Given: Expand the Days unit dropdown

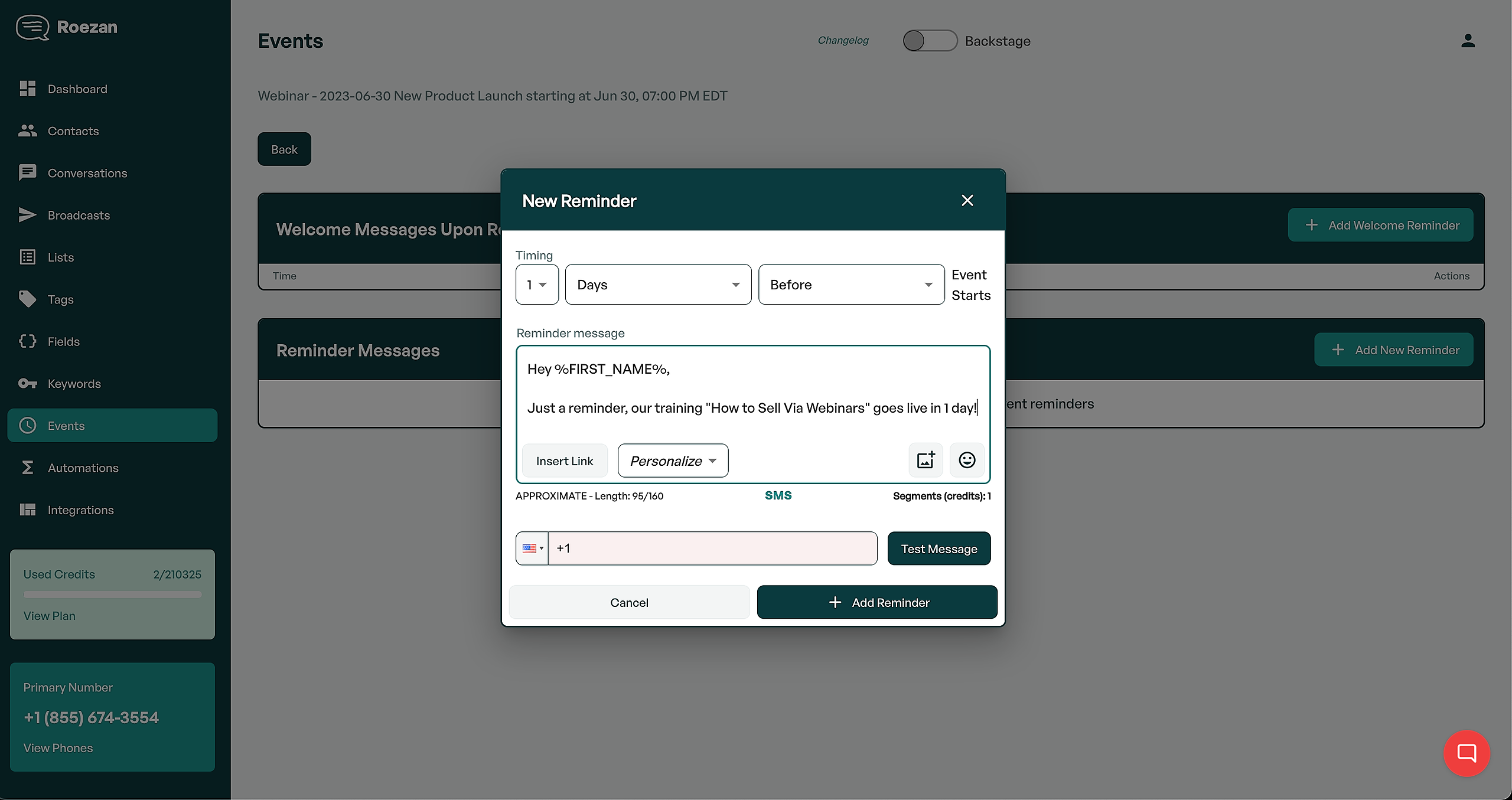Looking at the screenshot, I should [x=658, y=285].
